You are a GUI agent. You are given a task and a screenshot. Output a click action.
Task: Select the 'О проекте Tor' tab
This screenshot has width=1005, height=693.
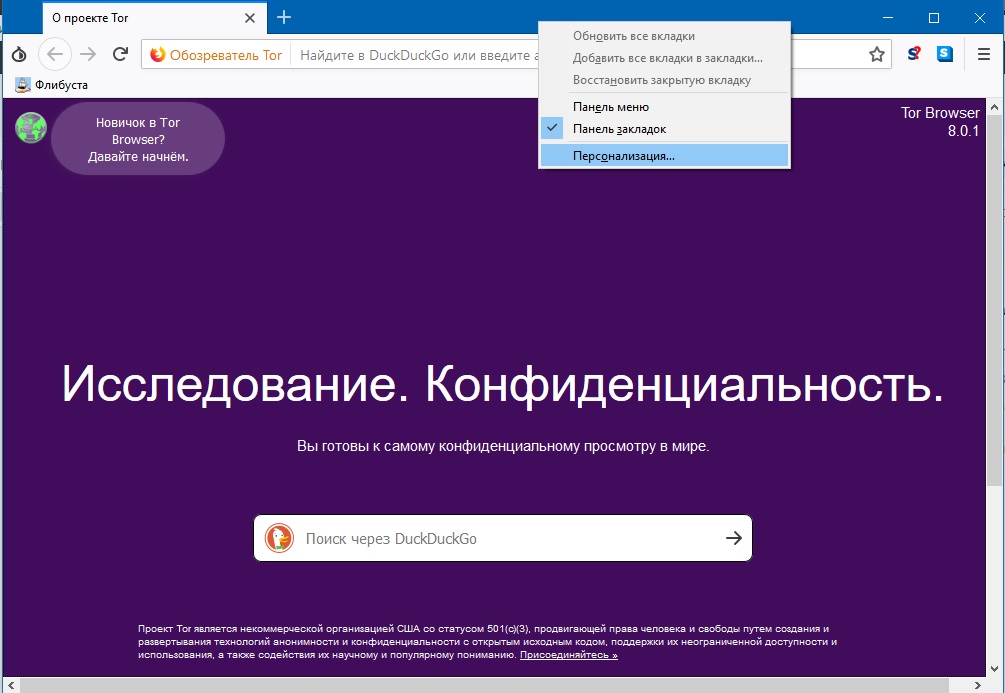(x=154, y=18)
